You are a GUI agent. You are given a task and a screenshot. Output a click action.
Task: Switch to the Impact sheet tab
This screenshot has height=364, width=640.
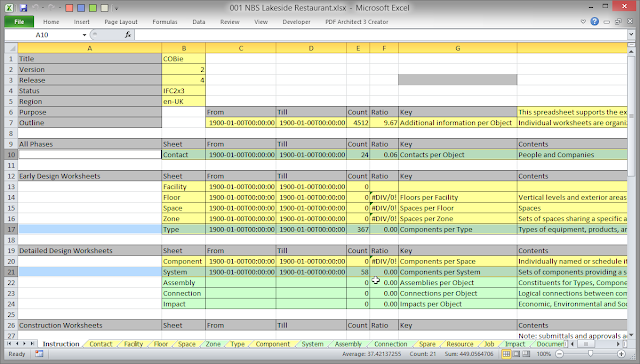pos(515,344)
